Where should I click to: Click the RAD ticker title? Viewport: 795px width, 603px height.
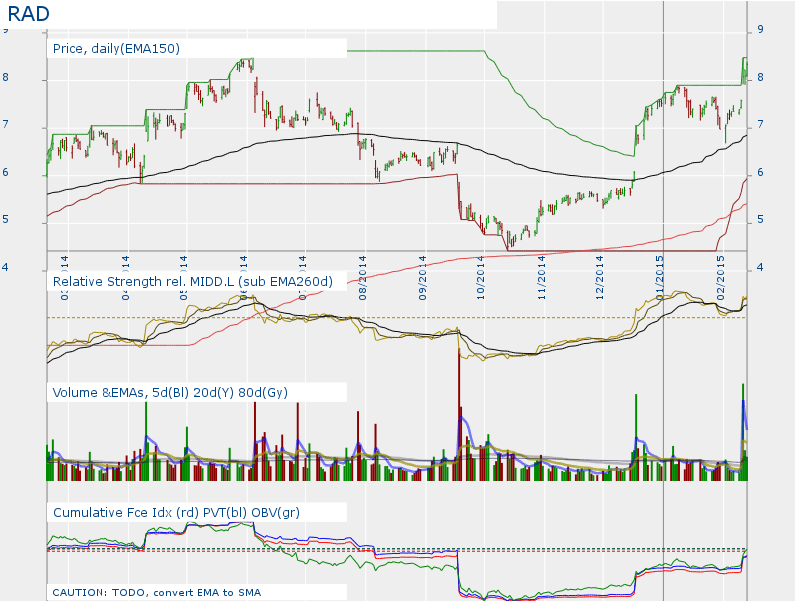pyautogui.click(x=28, y=14)
